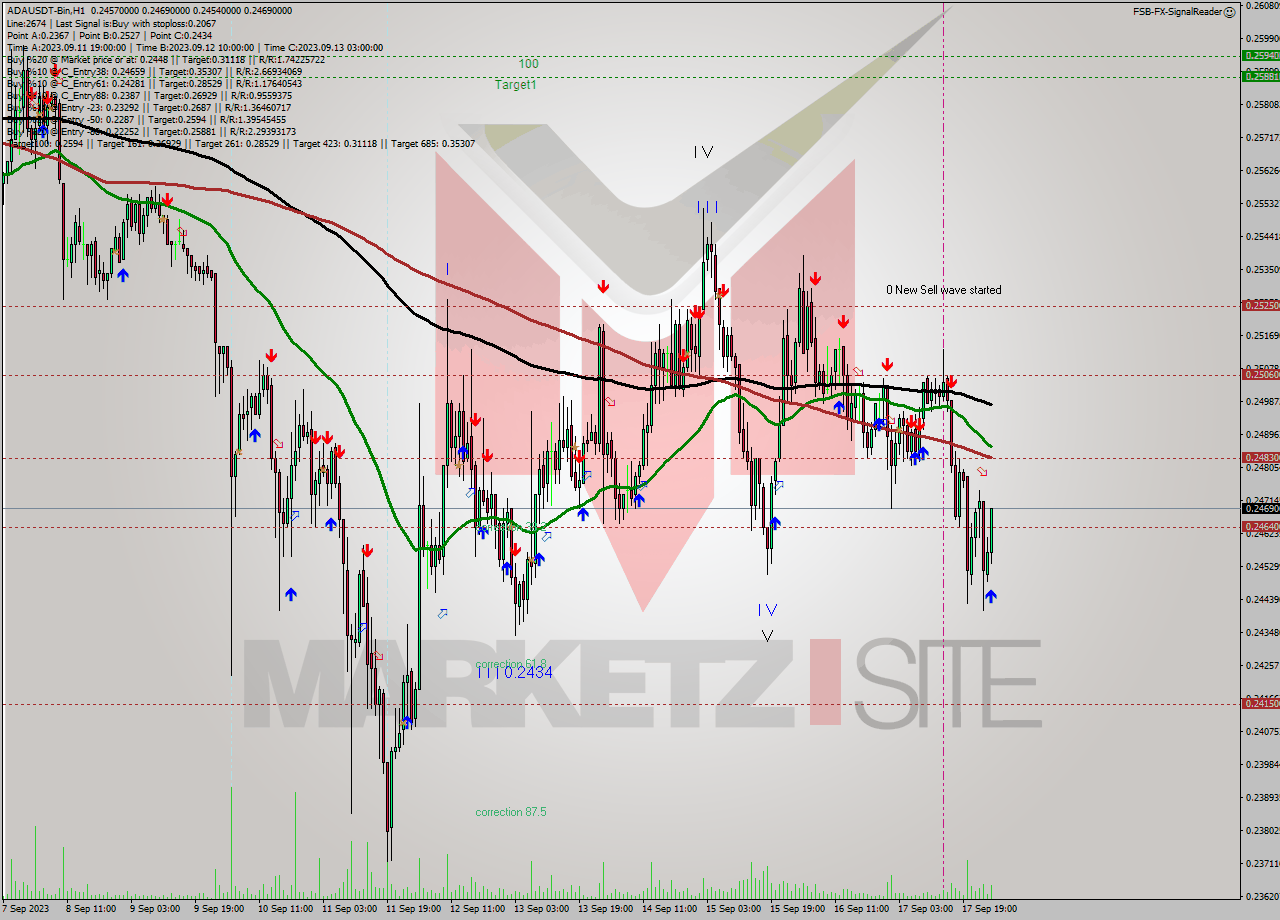Select the red 0.24150 price level tag

tap(1260, 703)
